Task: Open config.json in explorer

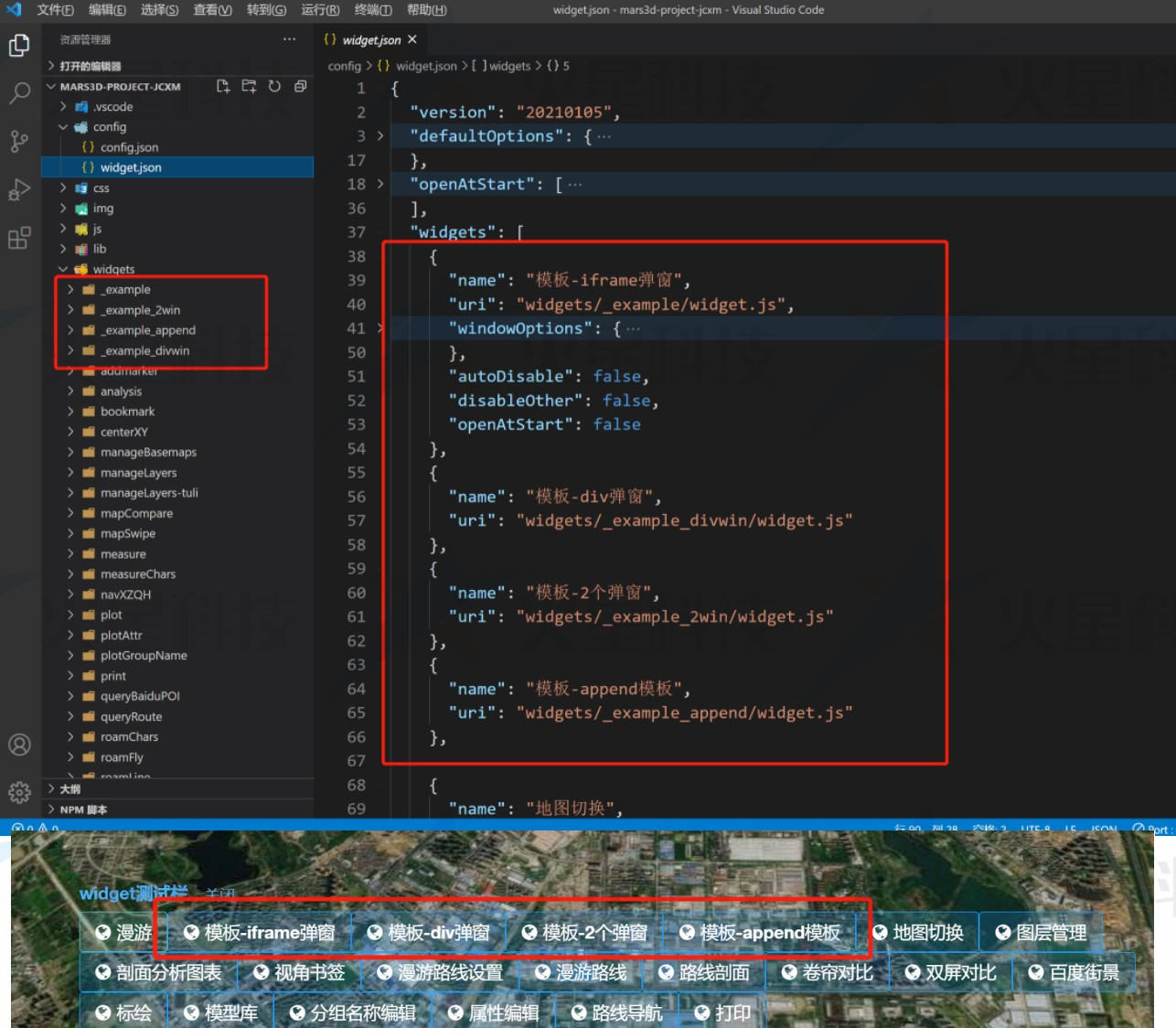Action: pos(178,147)
